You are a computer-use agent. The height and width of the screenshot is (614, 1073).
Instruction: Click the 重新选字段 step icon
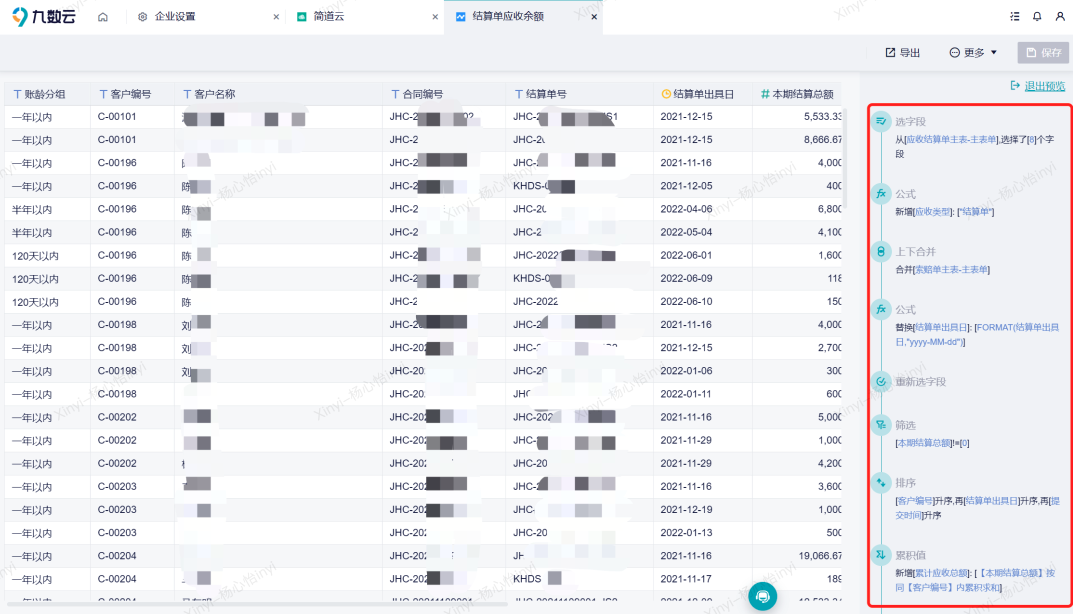pyautogui.click(x=881, y=381)
